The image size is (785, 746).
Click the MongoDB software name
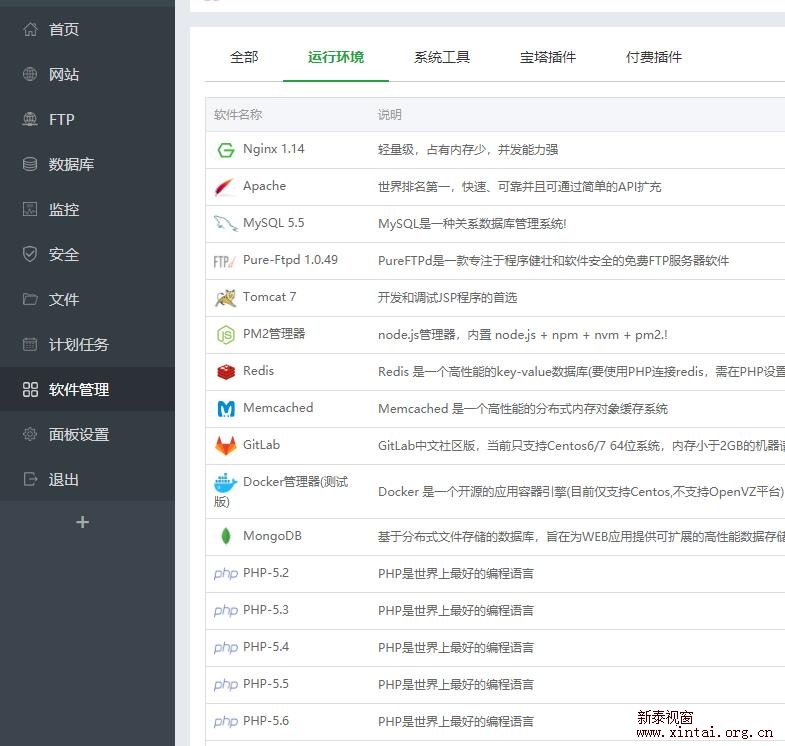click(272, 536)
